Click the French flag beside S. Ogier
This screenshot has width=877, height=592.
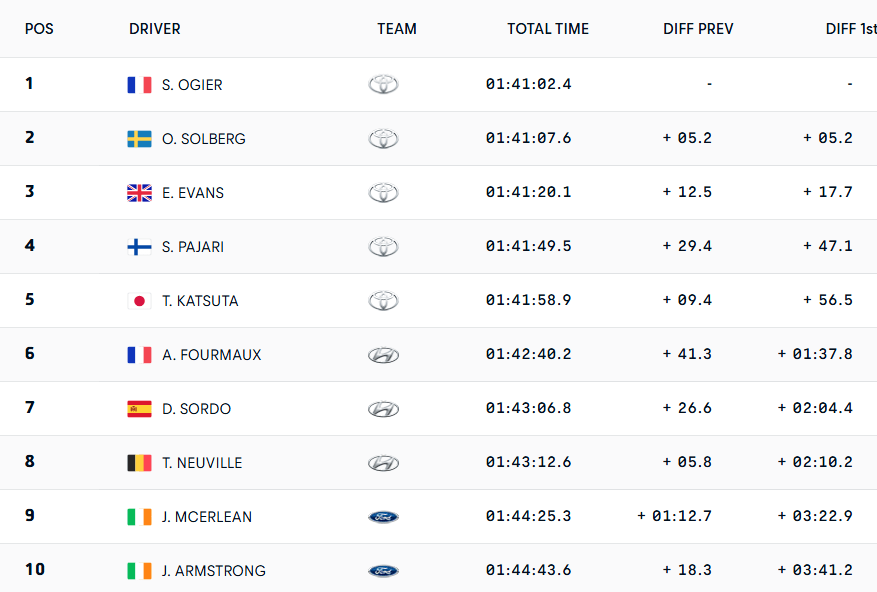click(x=139, y=85)
